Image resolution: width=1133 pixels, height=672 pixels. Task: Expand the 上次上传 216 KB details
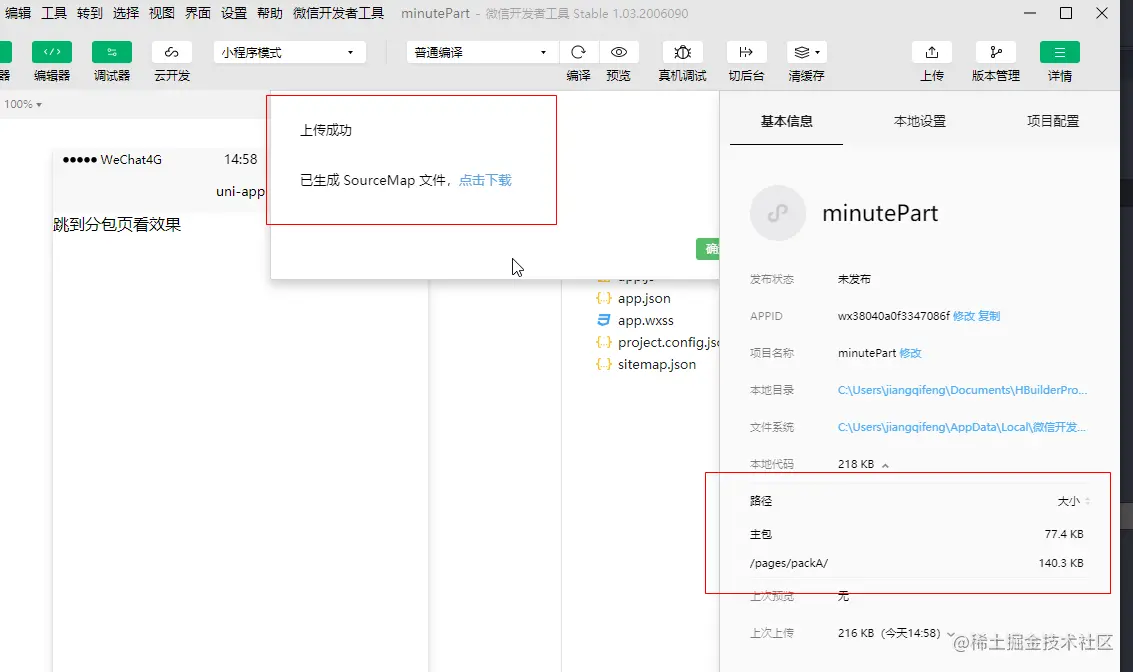(x=950, y=634)
